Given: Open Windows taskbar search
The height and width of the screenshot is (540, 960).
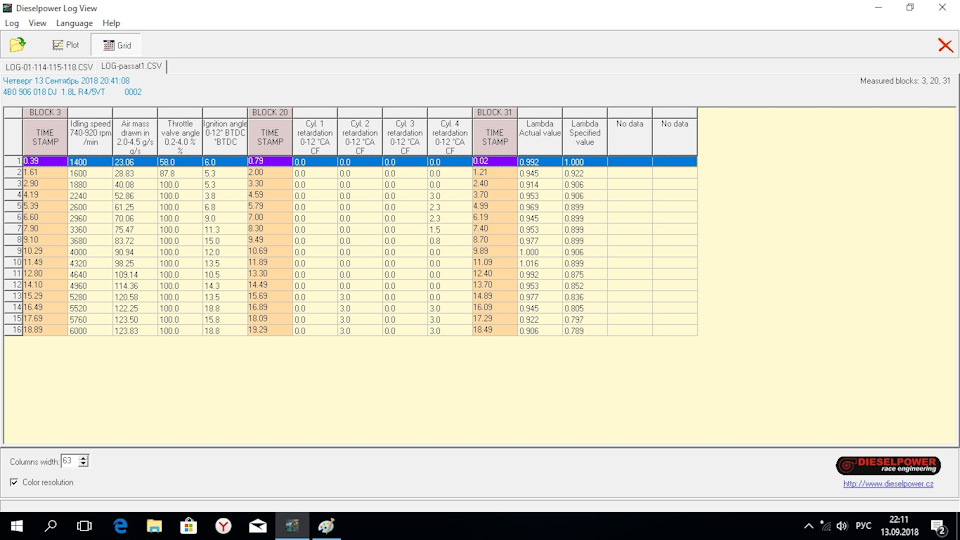Looking at the screenshot, I should [51, 526].
